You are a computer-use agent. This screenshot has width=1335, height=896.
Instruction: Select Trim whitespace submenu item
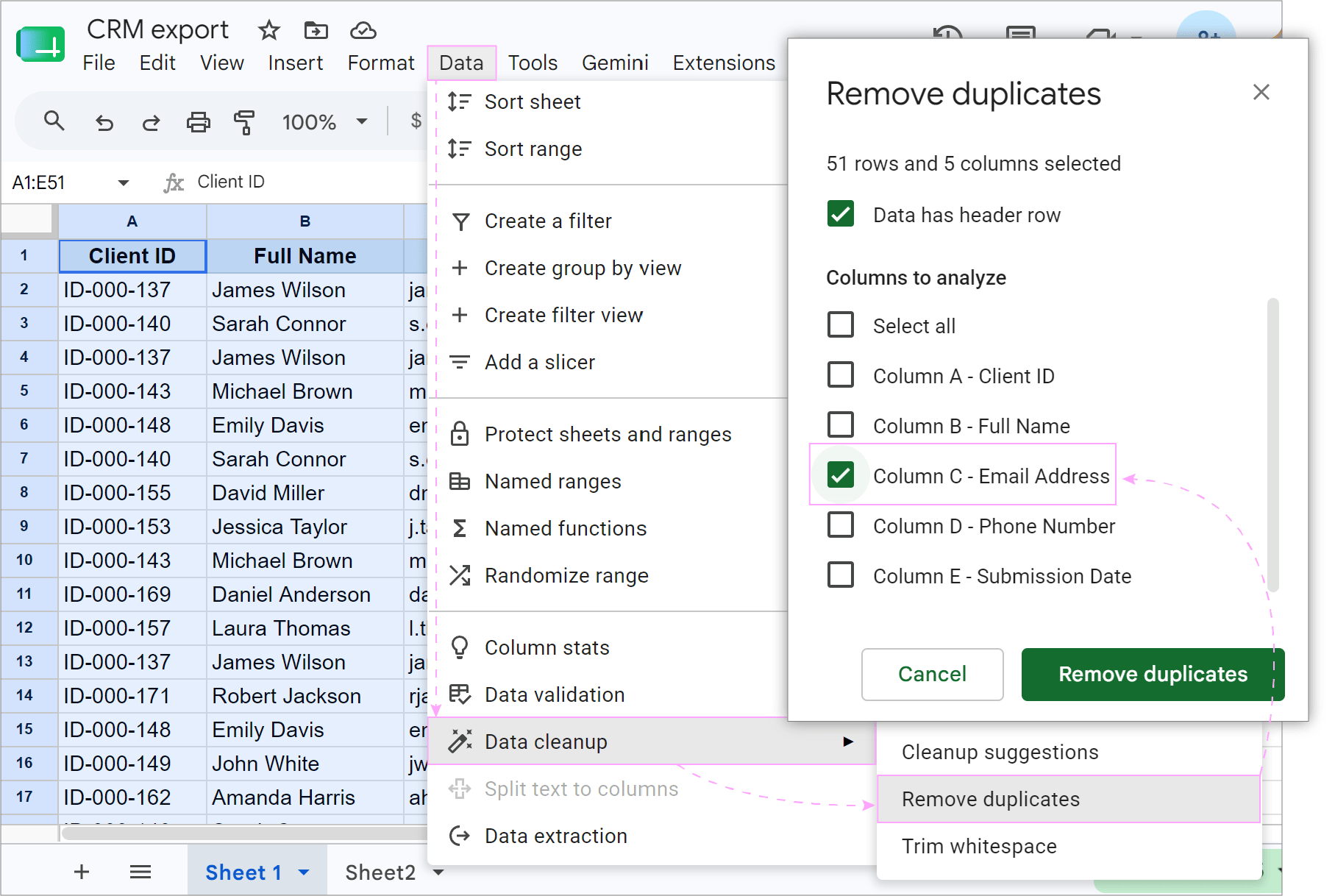pos(1069,846)
